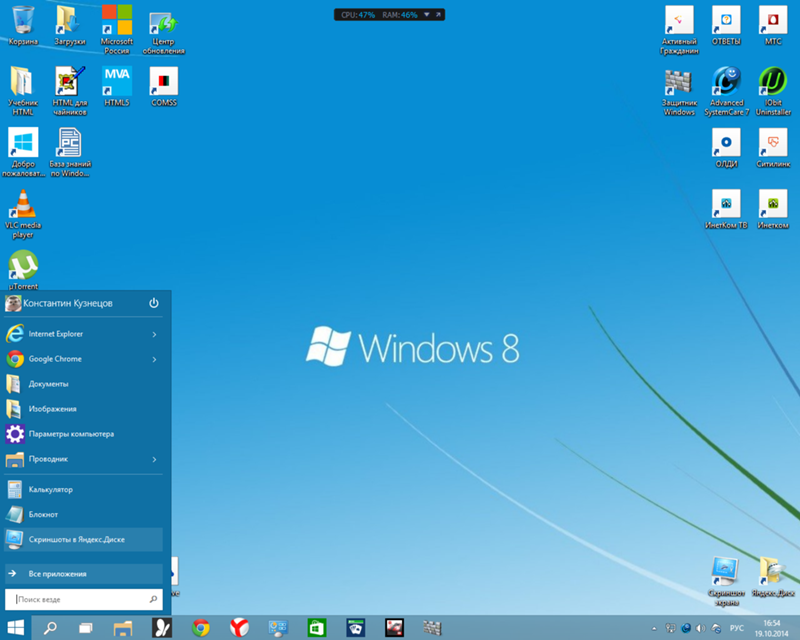Open the CPU/RAM widget dropdown arrow
This screenshot has height=640, width=800.
point(427,15)
